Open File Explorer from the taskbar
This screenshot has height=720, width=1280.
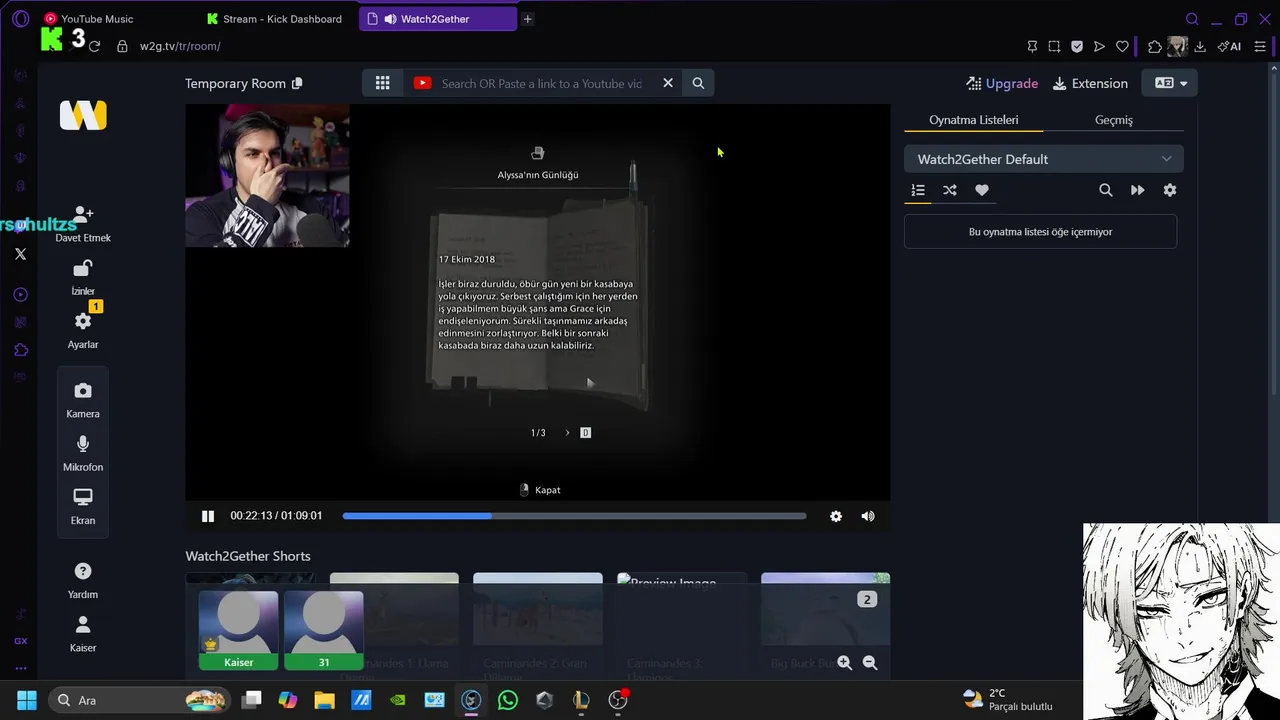coord(324,700)
